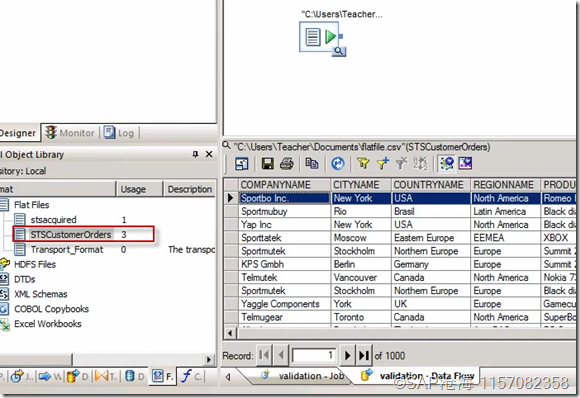This screenshot has height=398, width=580.
Task: Select the 'Sportmubuy' company cell
Action: (284, 212)
